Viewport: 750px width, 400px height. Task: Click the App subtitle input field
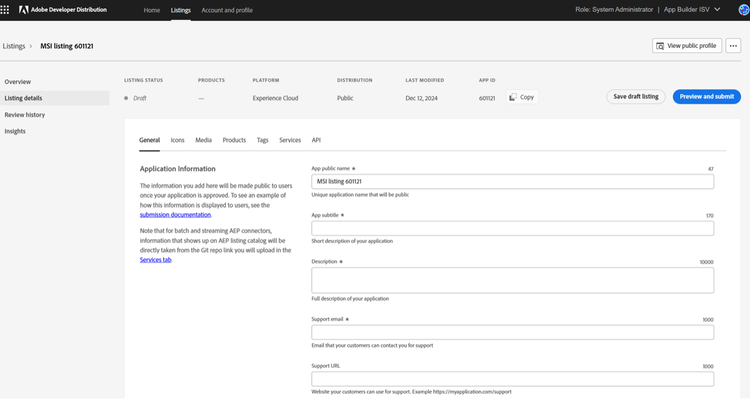(x=512, y=229)
